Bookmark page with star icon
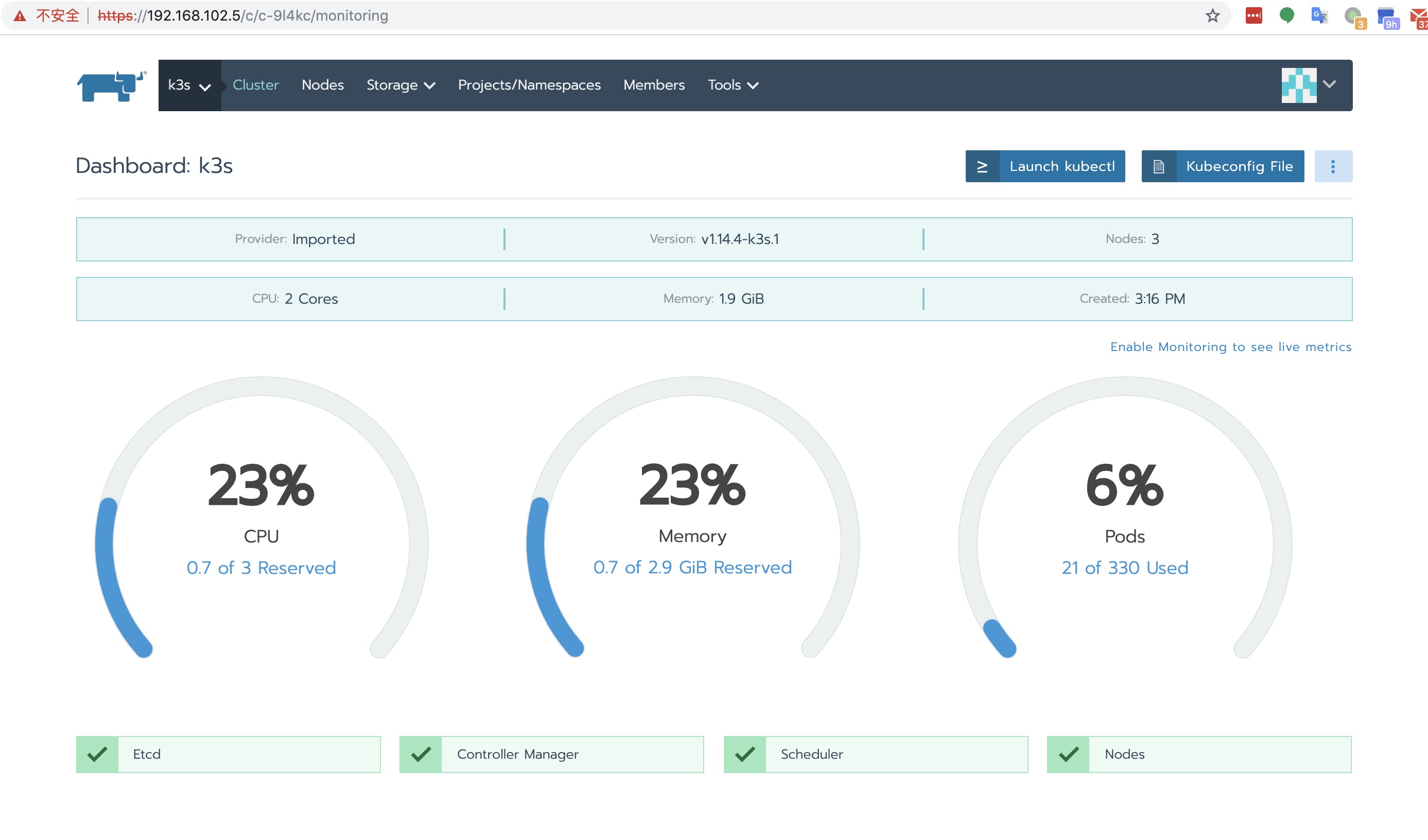This screenshot has height=840, width=1428. (x=1212, y=16)
